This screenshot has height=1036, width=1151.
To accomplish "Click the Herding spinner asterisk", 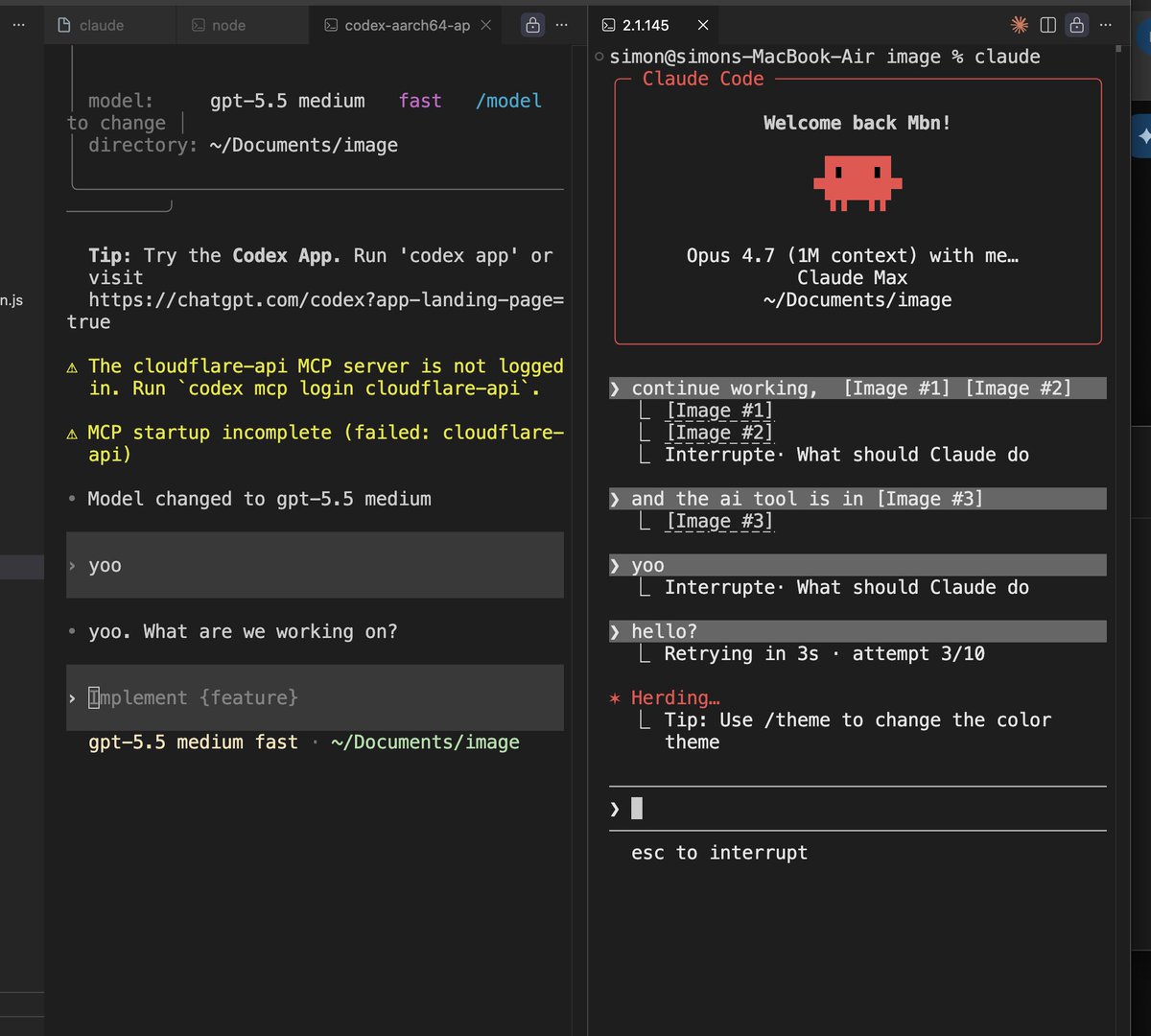I will [615, 698].
